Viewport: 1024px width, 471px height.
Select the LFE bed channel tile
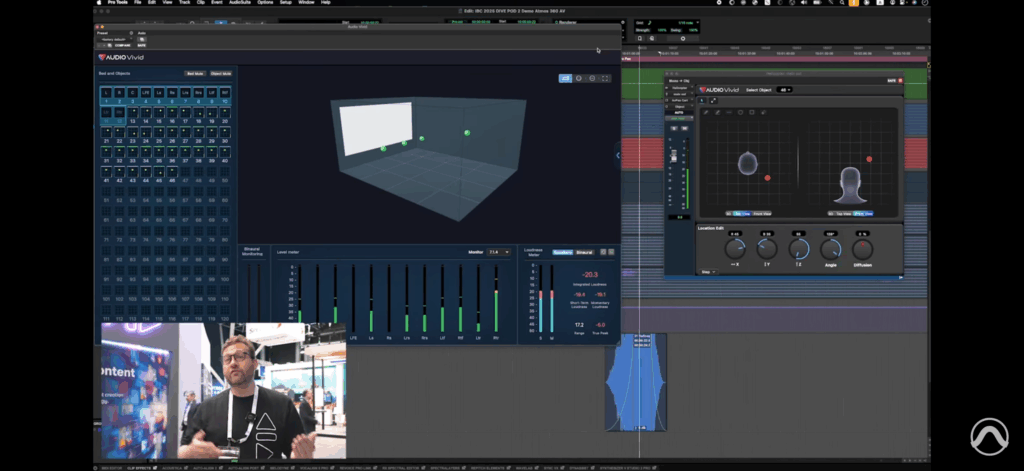click(x=146, y=93)
